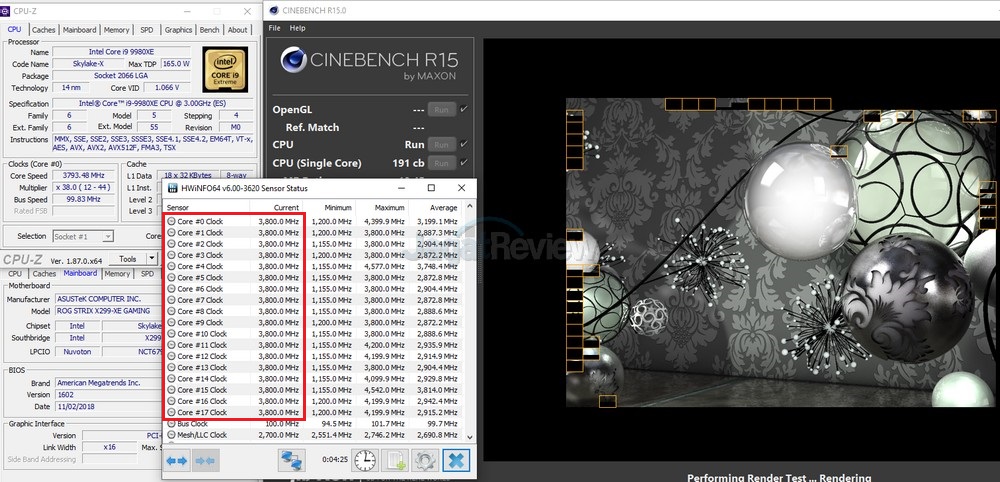This screenshot has height=482, width=1000.
Task: Click the CPU Run button in Cinebench
Action: click(441, 145)
